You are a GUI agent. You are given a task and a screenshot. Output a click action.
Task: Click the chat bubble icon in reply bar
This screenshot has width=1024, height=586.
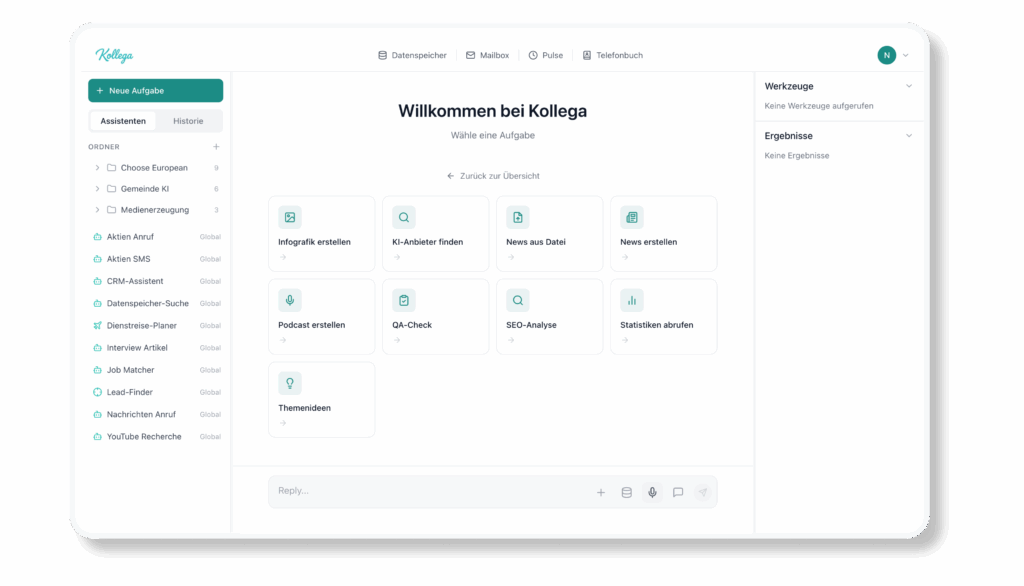pos(678,492)
